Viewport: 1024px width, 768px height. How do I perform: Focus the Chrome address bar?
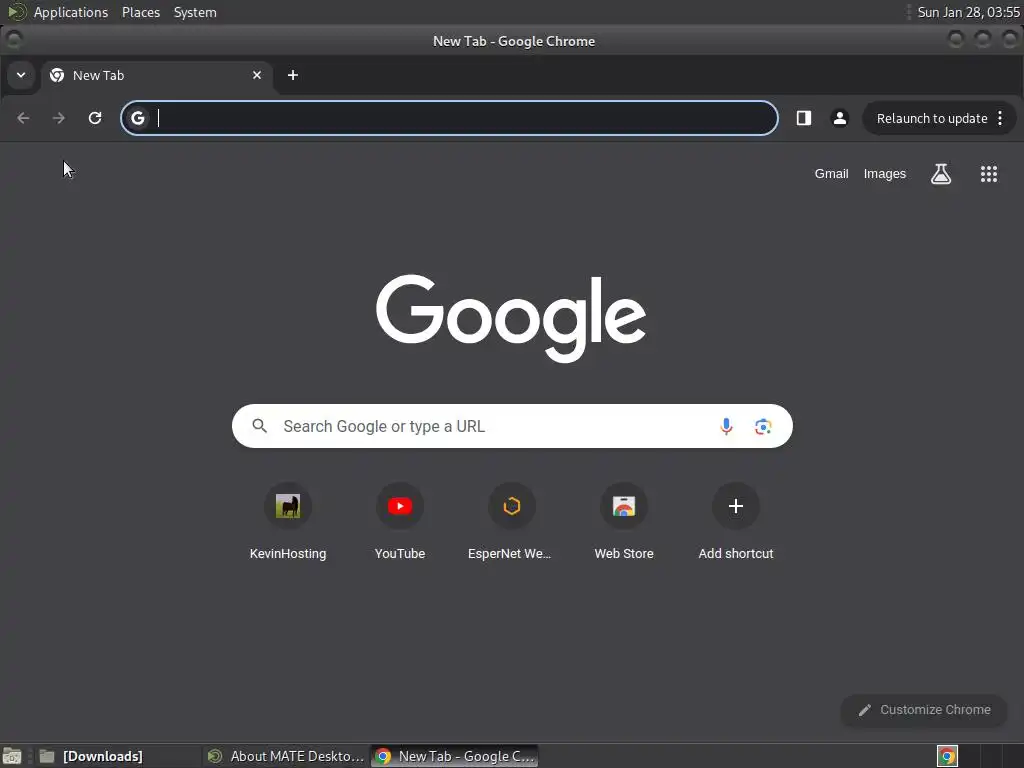(449, 118)
